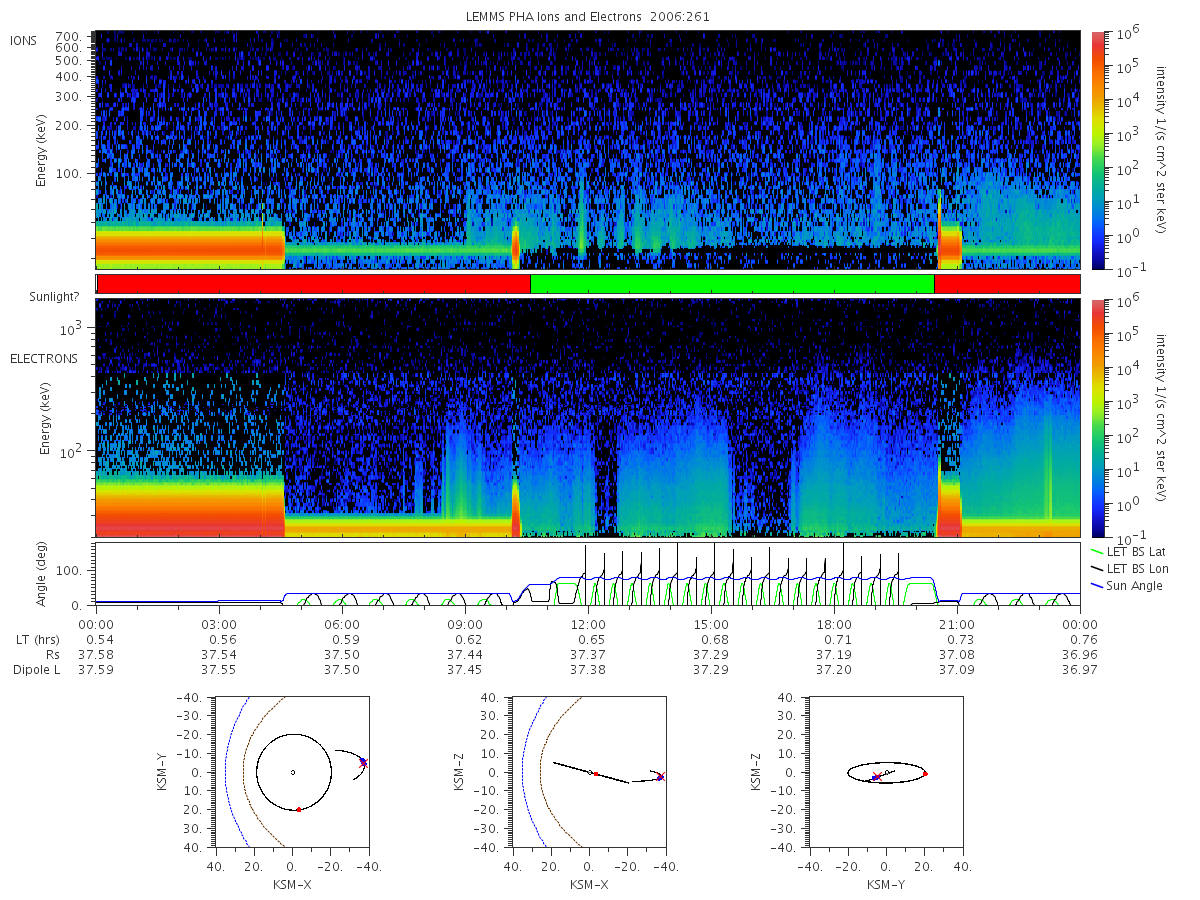Open the KSM-Y versus KSM-Z orbit plot

886,772
